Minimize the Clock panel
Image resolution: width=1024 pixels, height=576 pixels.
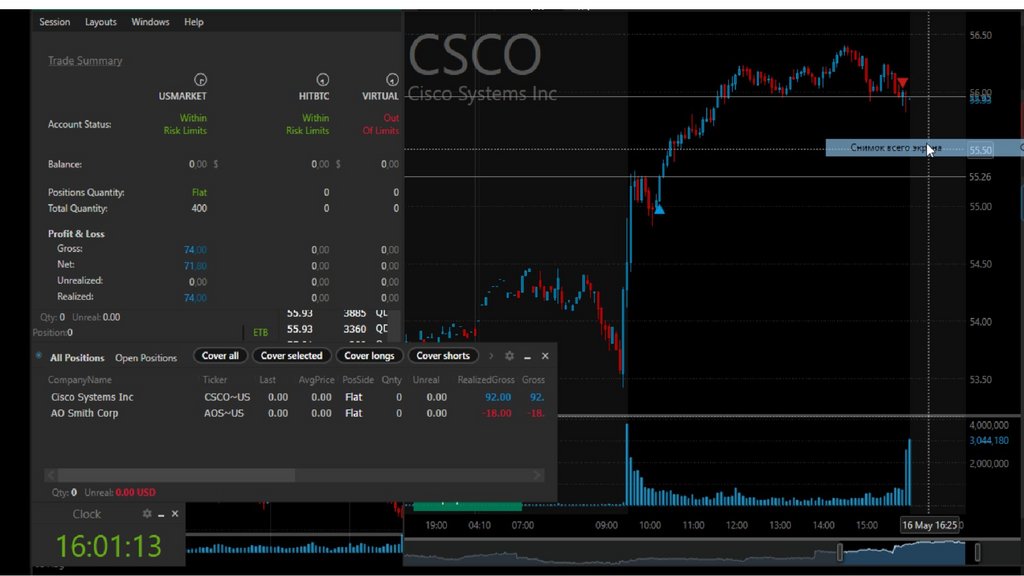click(161, 515)
